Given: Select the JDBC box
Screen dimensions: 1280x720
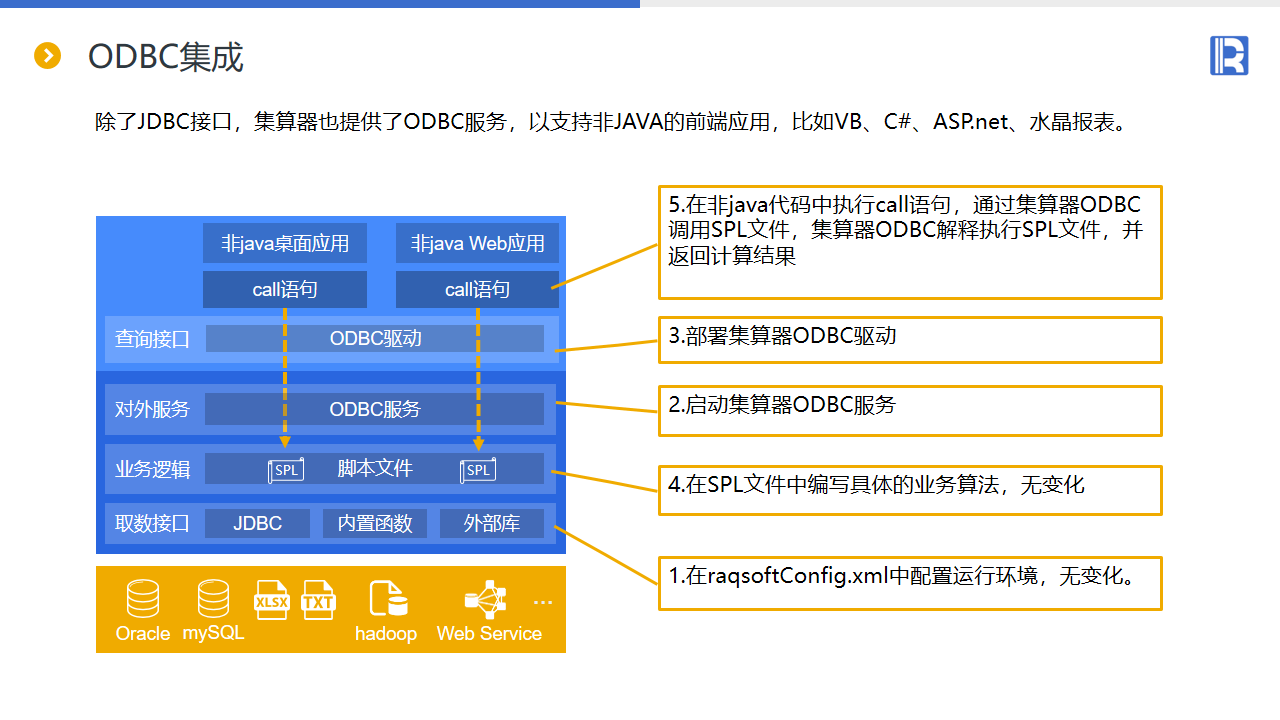Looking at the screenshot, I should tap(258, 523).
